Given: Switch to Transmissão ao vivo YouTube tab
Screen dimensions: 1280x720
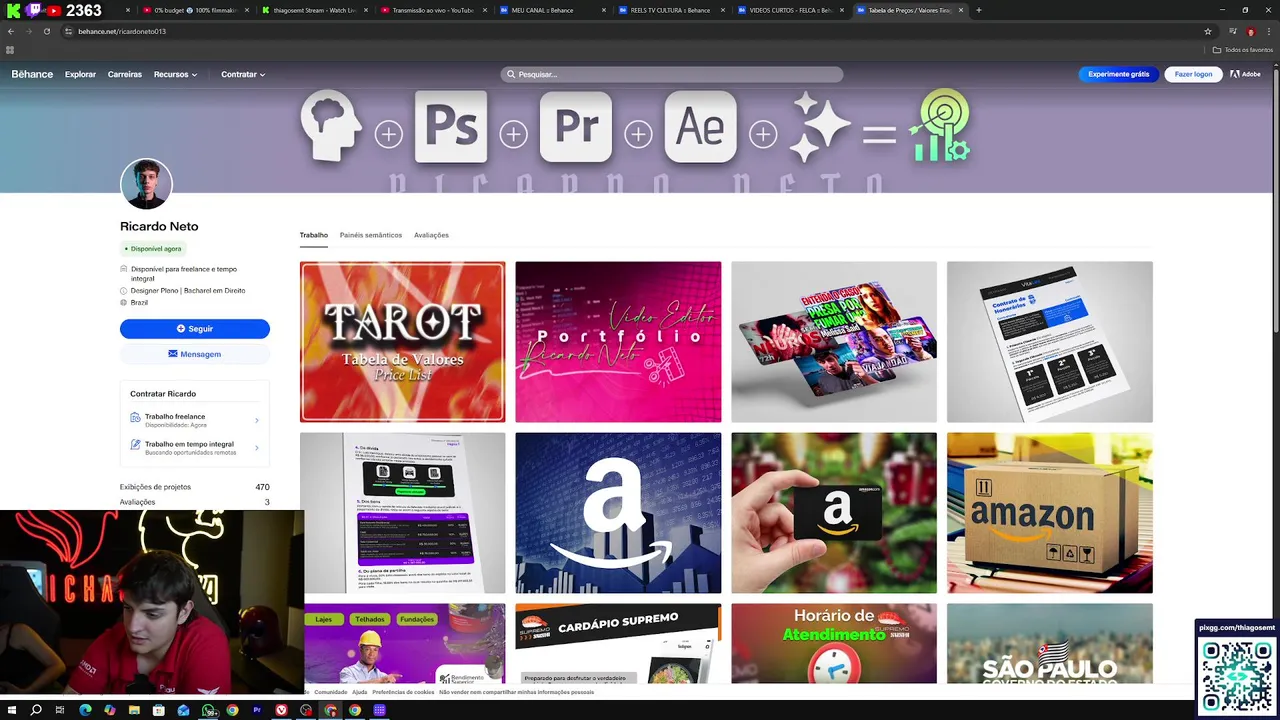Looking at the screenshot, I should coord(434,10).
